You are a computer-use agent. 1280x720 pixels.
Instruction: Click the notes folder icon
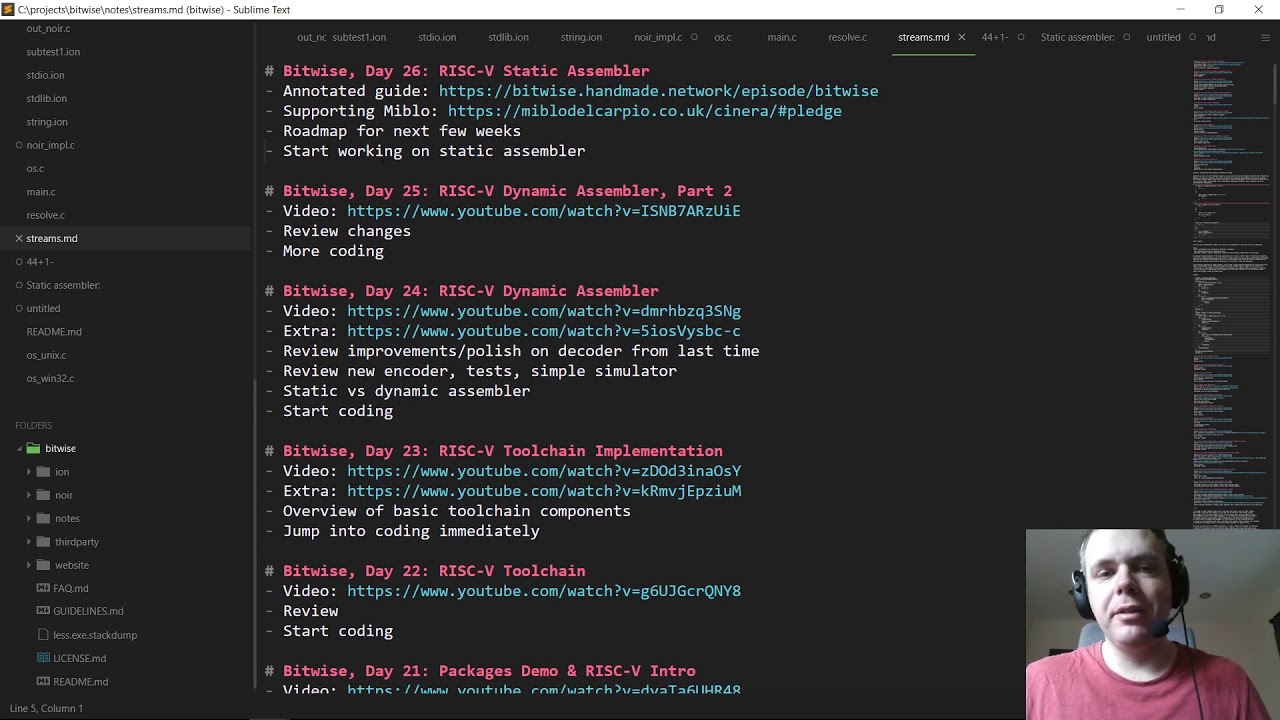pos(43,518)
